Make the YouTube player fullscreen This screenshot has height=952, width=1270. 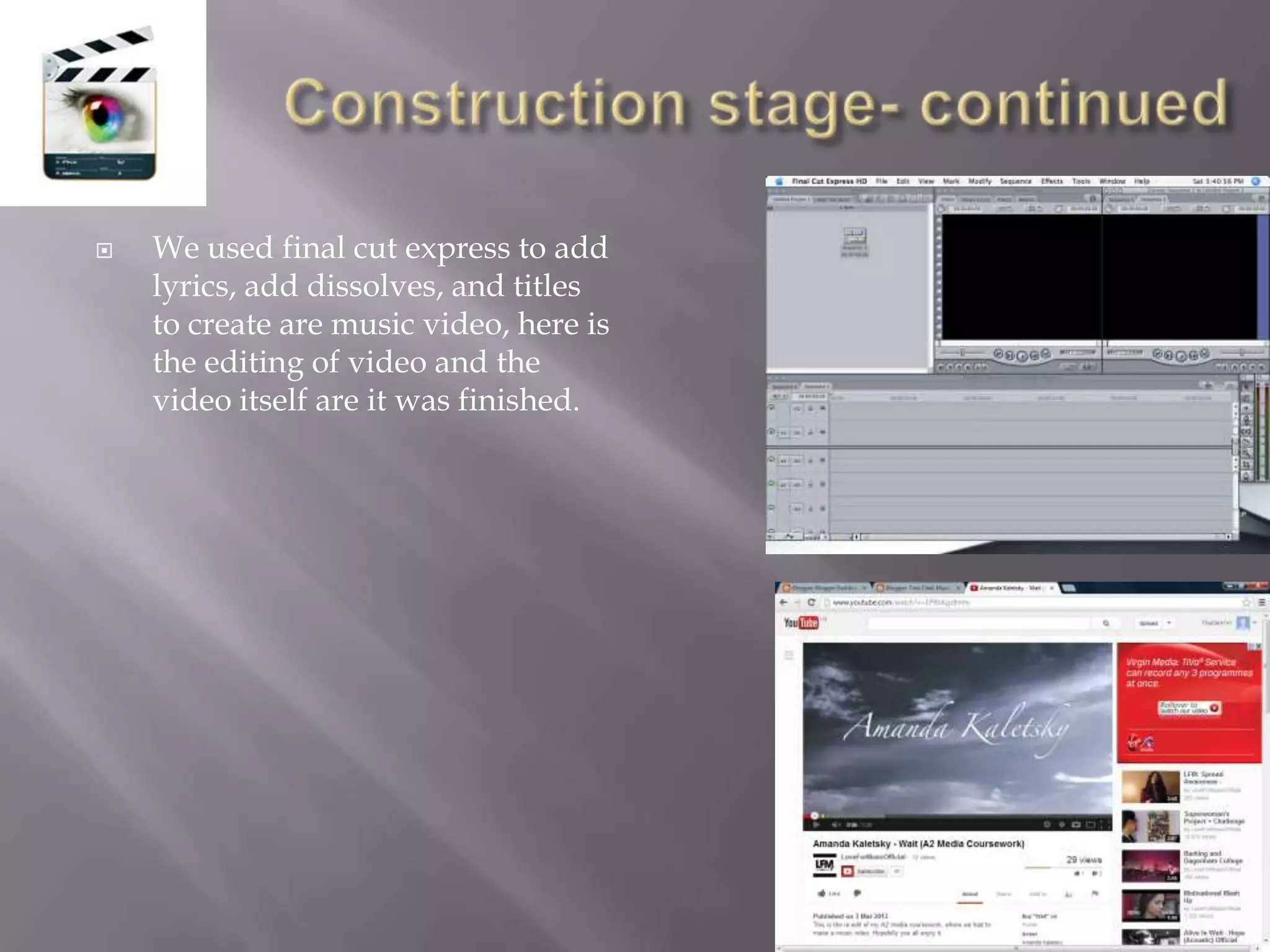pos(1104,825)
